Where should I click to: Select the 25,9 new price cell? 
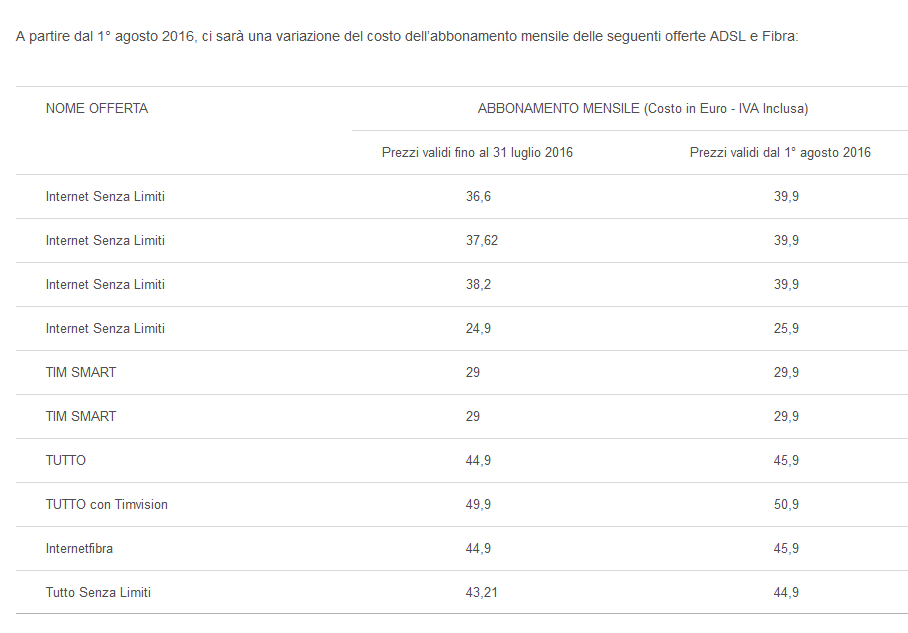pyautogui.click(x=786, y=329)
